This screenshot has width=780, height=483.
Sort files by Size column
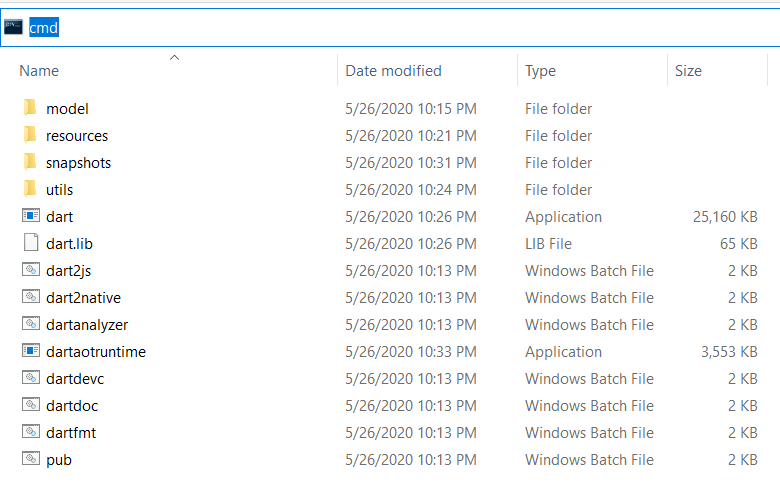pos(688,71)
